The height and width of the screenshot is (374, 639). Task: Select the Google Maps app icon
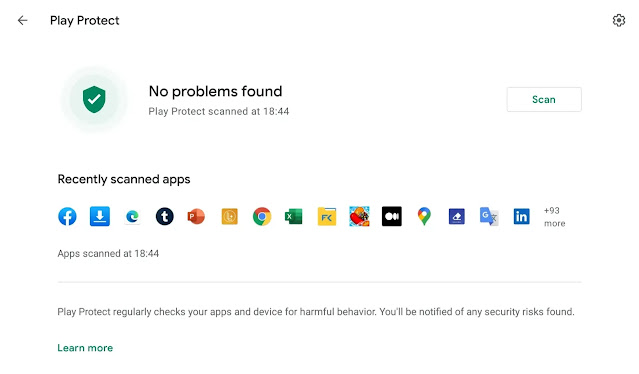[x=424, y=216]
